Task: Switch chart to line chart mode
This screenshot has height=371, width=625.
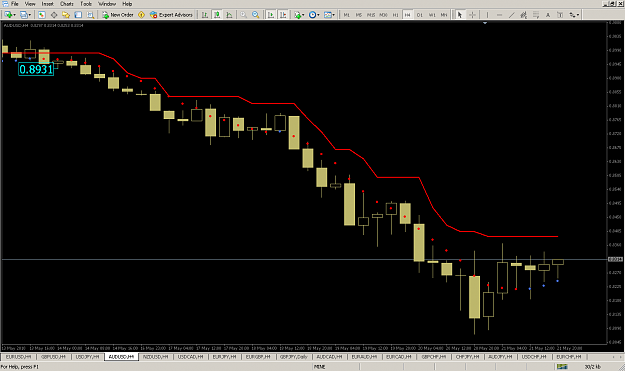Action: (230, 15)
